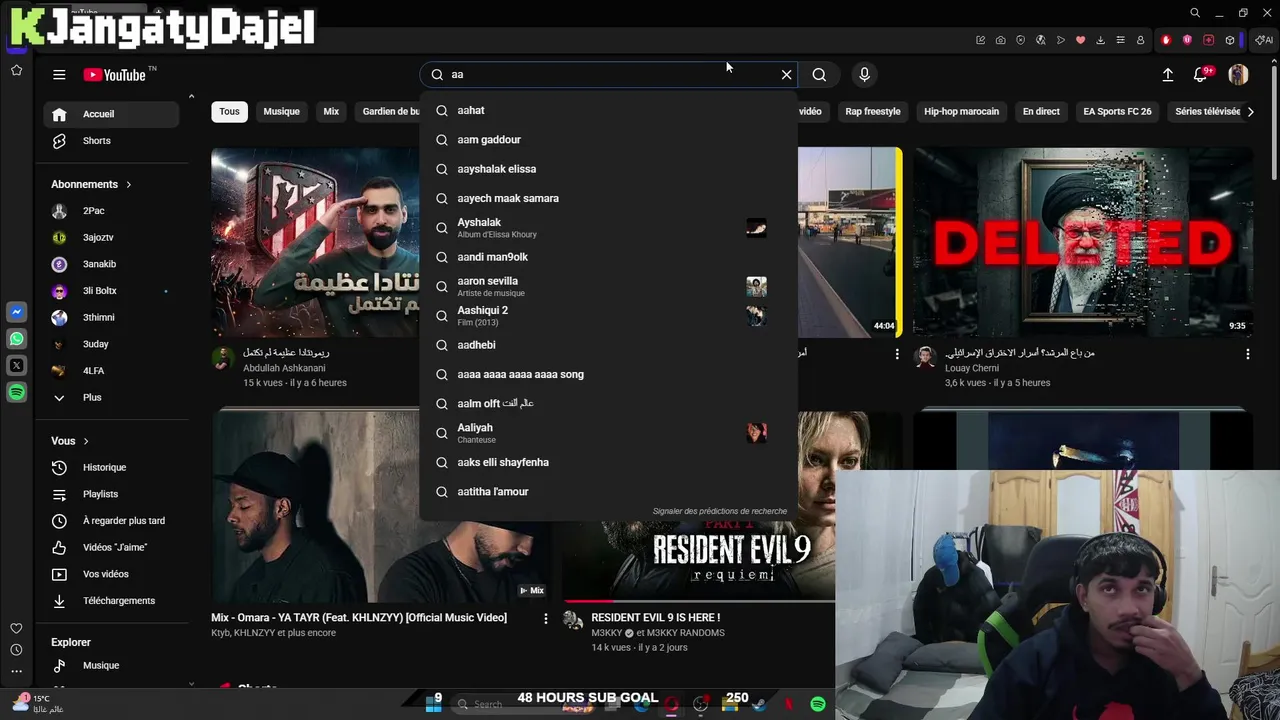Open the DELETED thumbnail video
Screen dimensions: 1280x720
pos(1083,242)
